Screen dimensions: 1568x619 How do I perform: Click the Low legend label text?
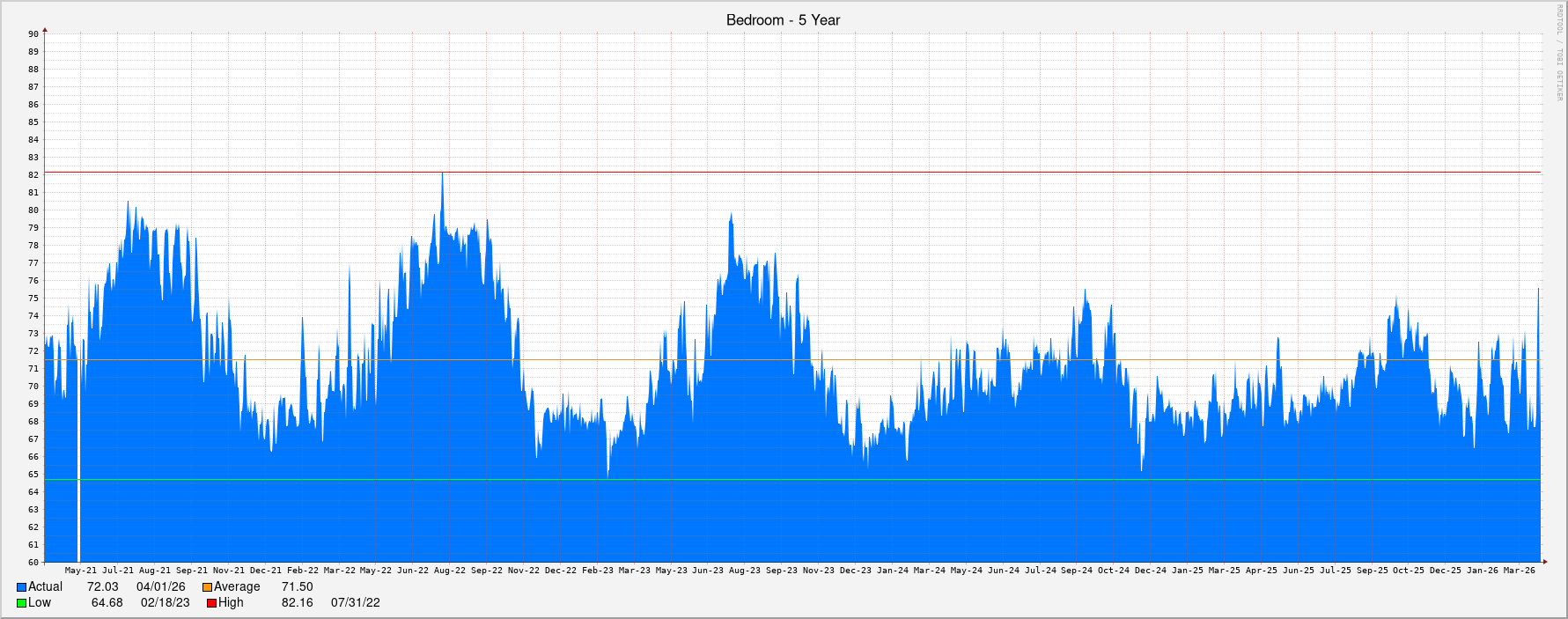pos(40,603)
